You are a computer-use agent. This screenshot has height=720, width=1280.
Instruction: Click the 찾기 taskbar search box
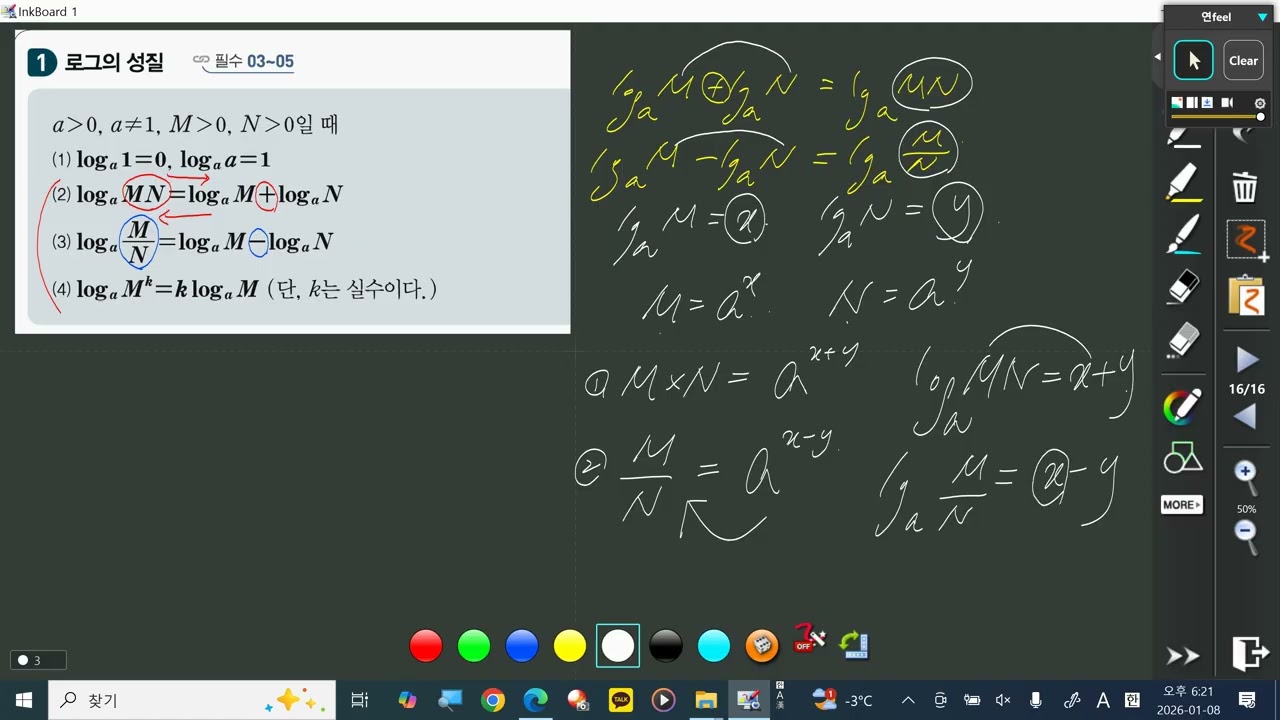coord(192,700)
